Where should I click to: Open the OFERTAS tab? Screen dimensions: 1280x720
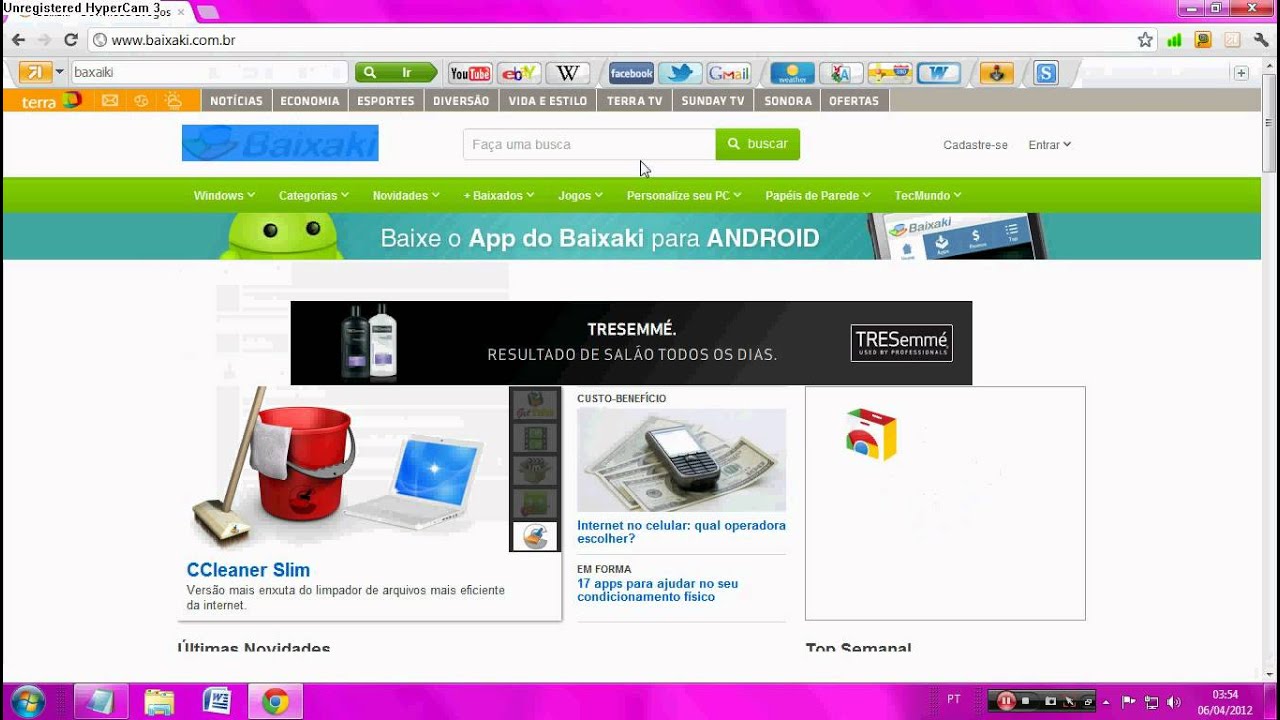[x=854, y=101]
